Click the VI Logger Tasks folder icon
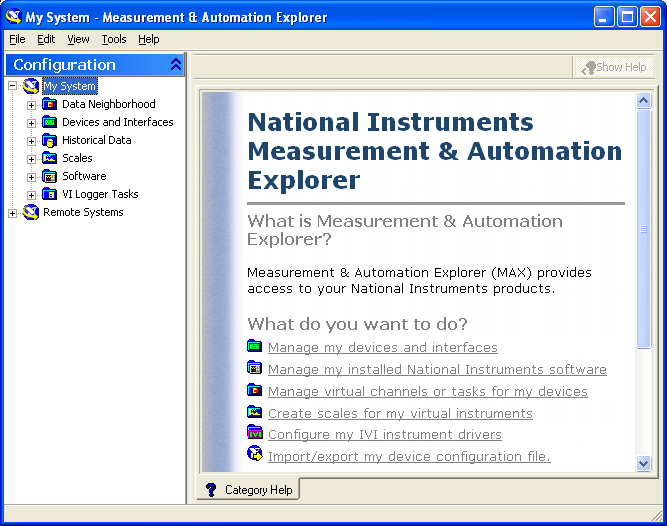667x526 pixels. coord(49,194)
